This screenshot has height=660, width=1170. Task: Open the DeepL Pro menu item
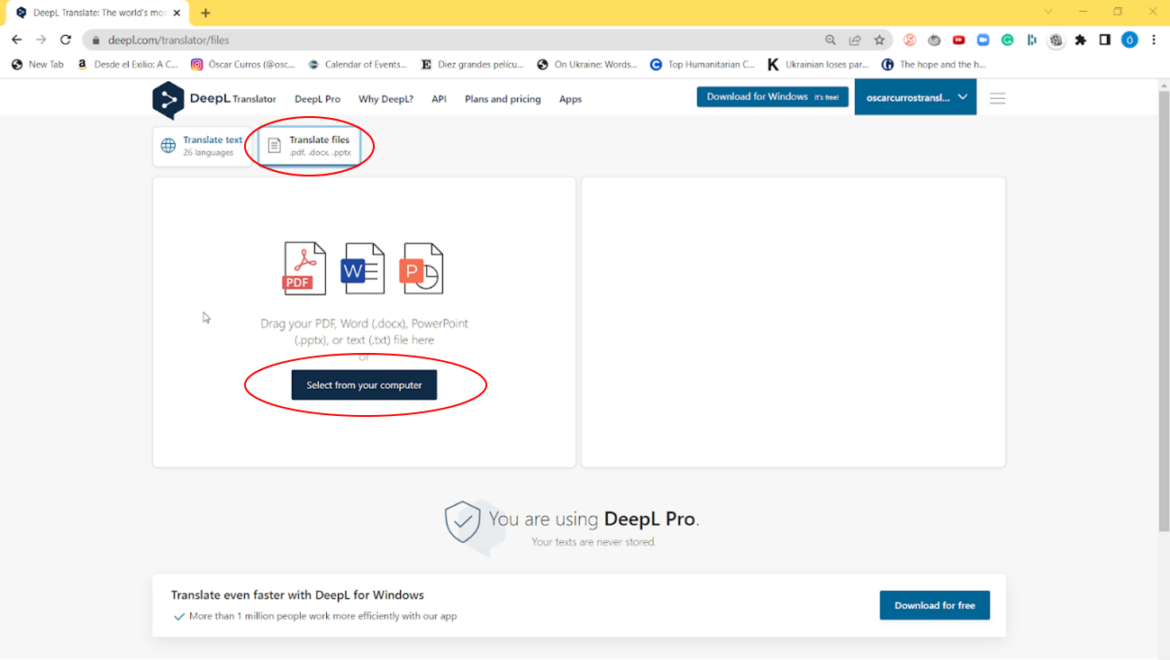pyautogui.click(x=317, y=99)
